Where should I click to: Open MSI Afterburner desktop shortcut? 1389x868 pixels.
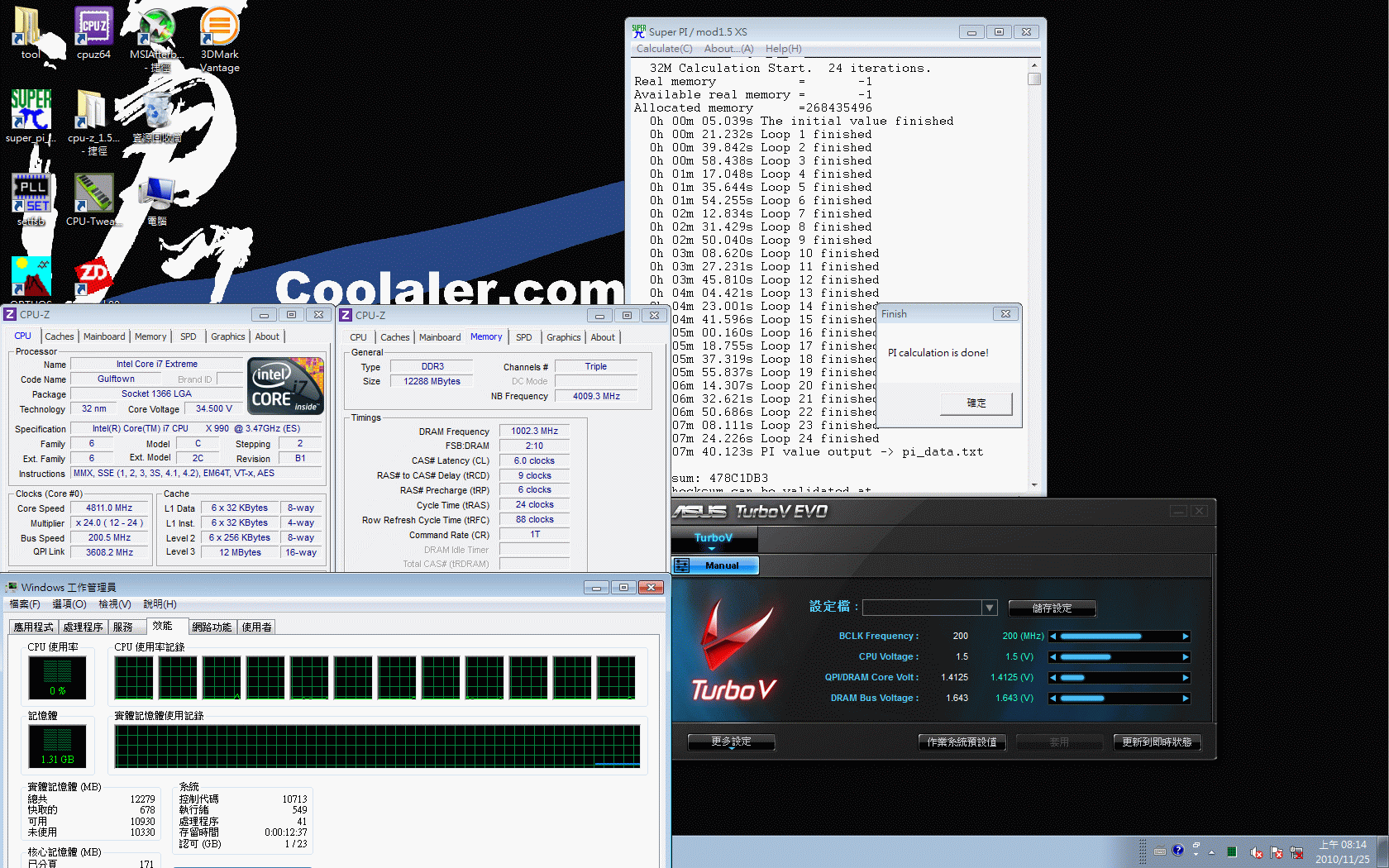[156, 39]
